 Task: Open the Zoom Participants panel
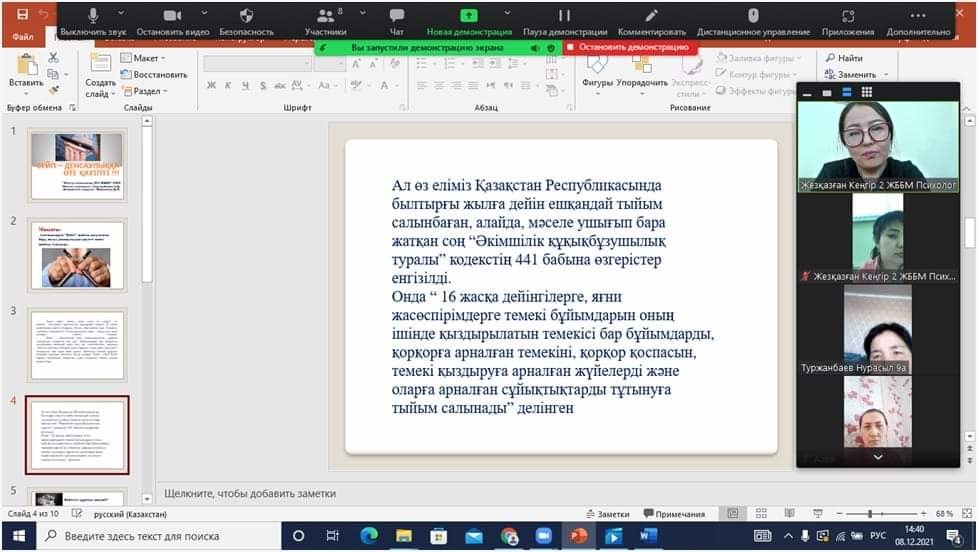[325, 20]
